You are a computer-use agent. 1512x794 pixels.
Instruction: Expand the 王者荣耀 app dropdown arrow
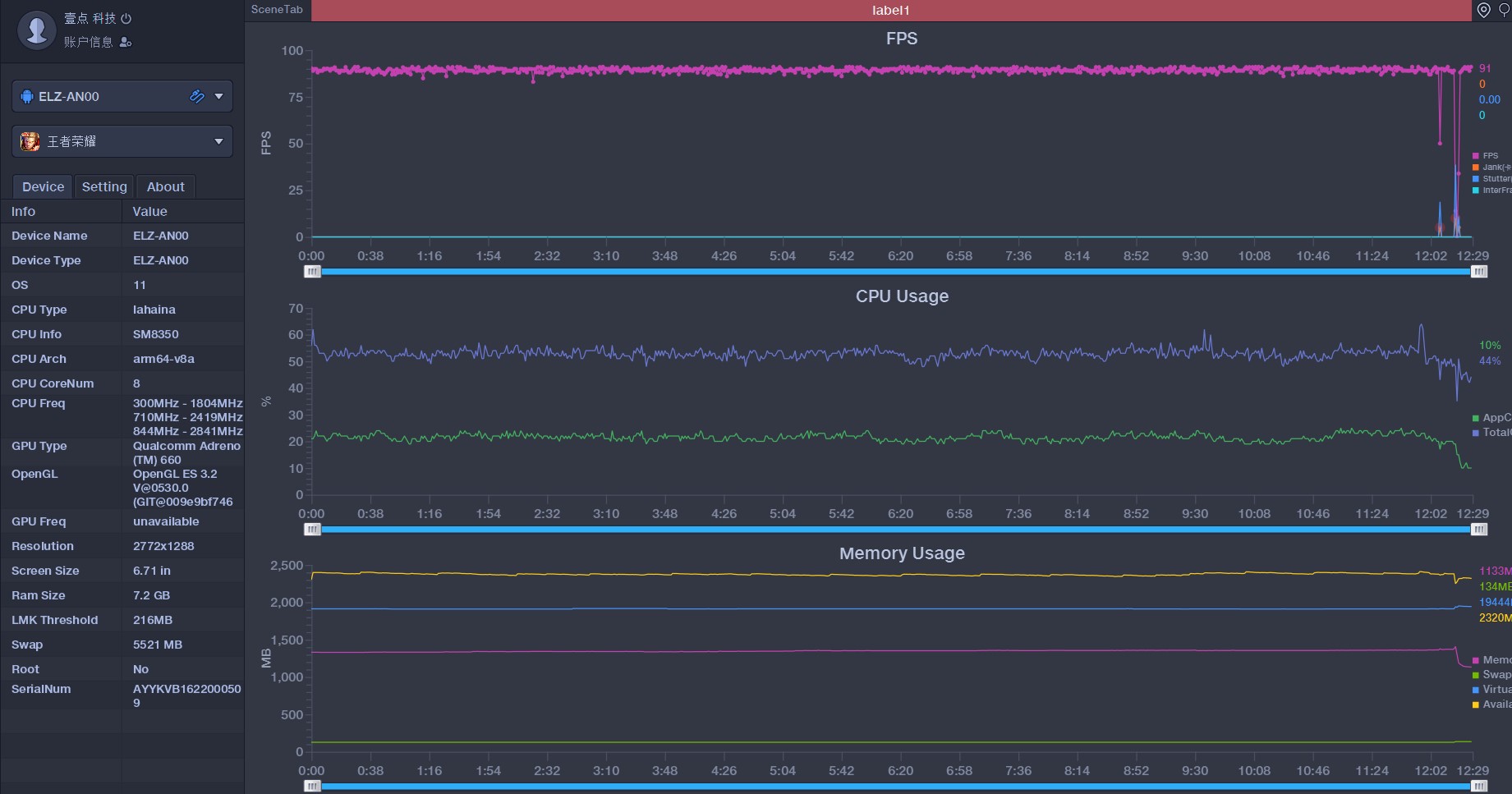click(x=218, y=141)
